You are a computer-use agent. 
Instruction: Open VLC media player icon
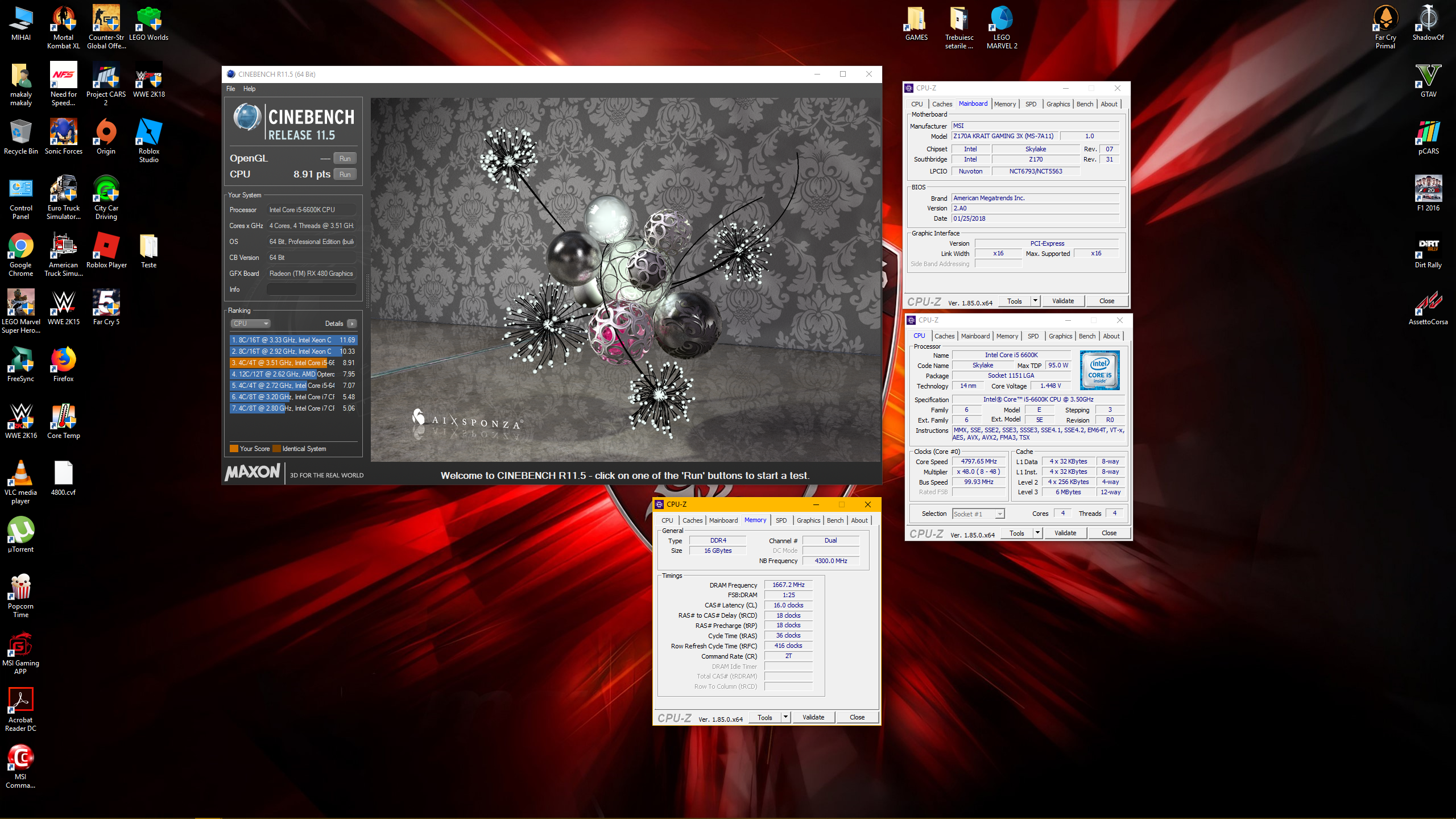20,482
